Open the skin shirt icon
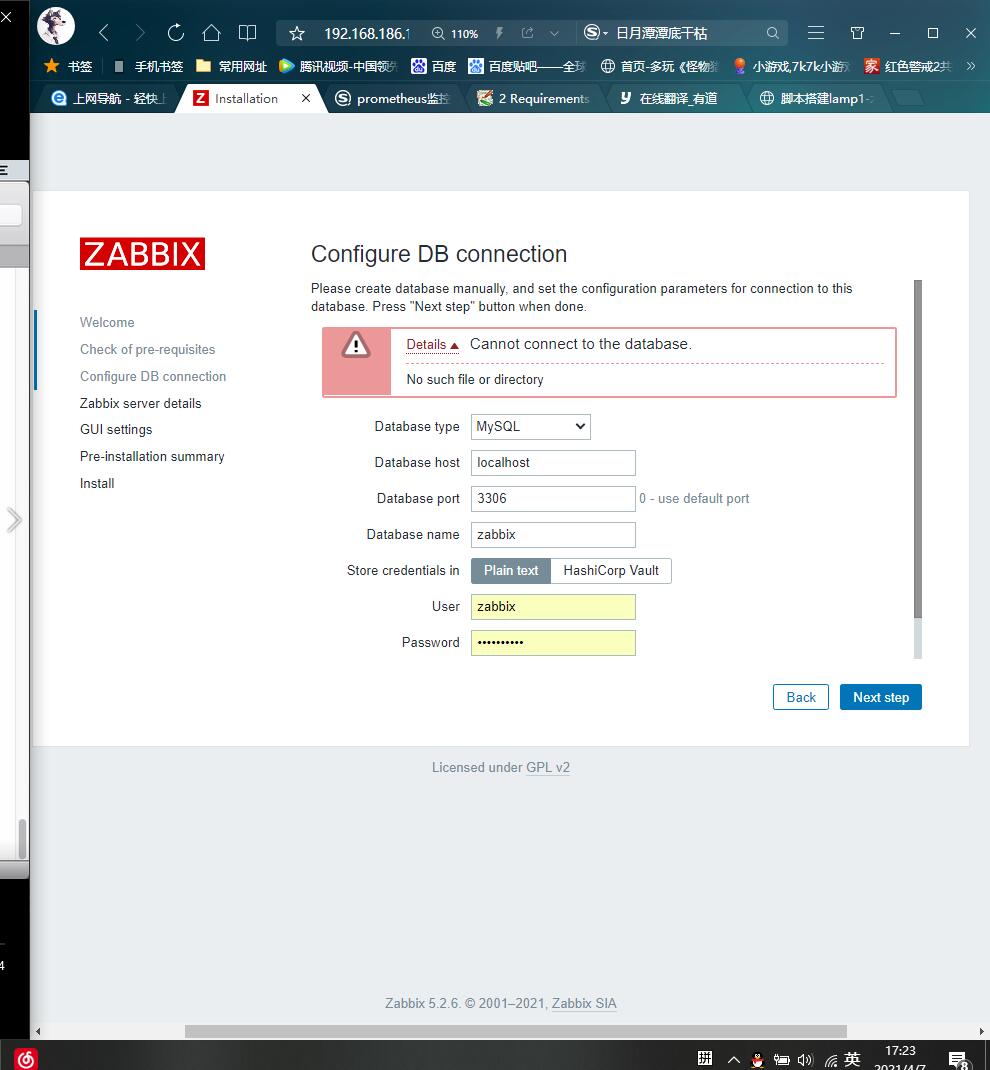Image resolution: width=990 pixels, height=1070 pixels. pos(858,33)
